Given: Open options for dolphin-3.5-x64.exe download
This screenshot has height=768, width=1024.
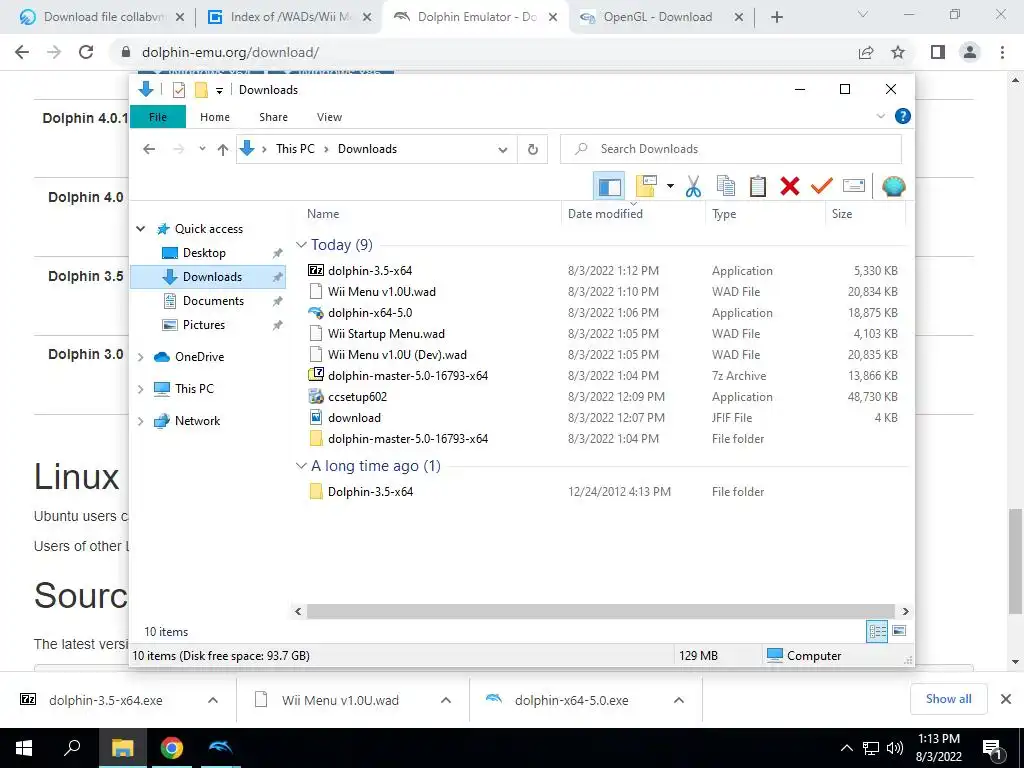Looking at the screenshot, I should click(213, 700).
